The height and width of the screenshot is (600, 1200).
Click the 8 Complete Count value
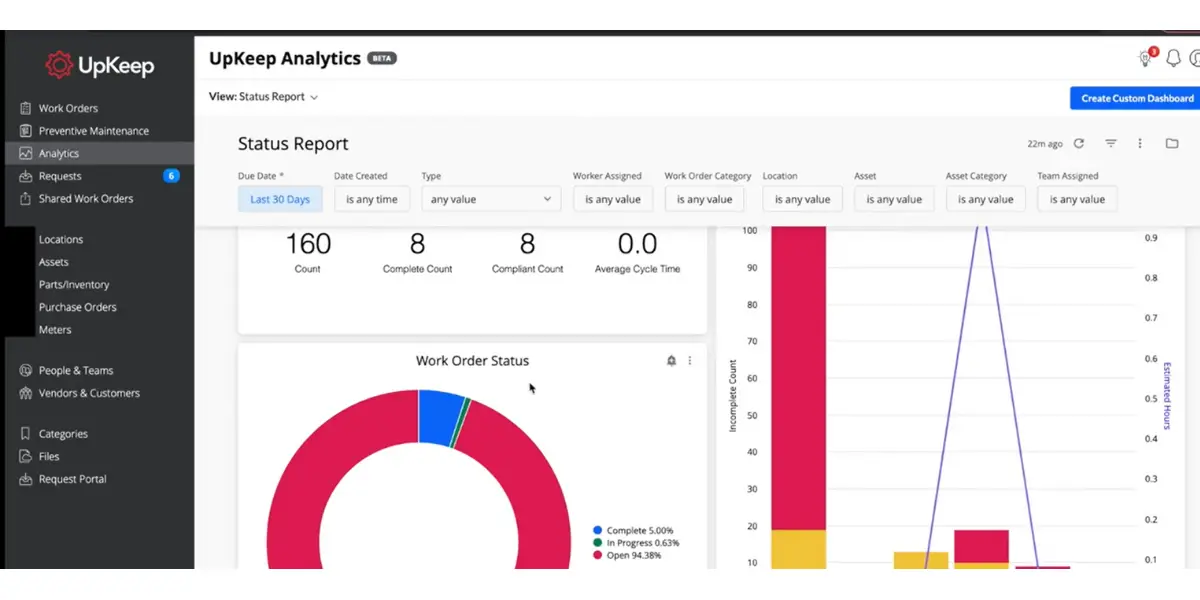(418, 244)
